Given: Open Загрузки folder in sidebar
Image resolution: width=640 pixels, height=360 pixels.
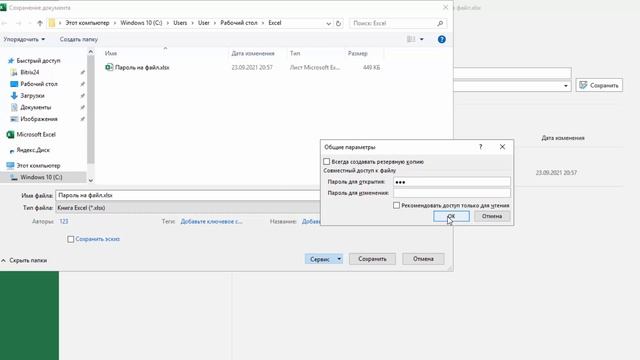Looking at the screenshot, I should (32, 96).
